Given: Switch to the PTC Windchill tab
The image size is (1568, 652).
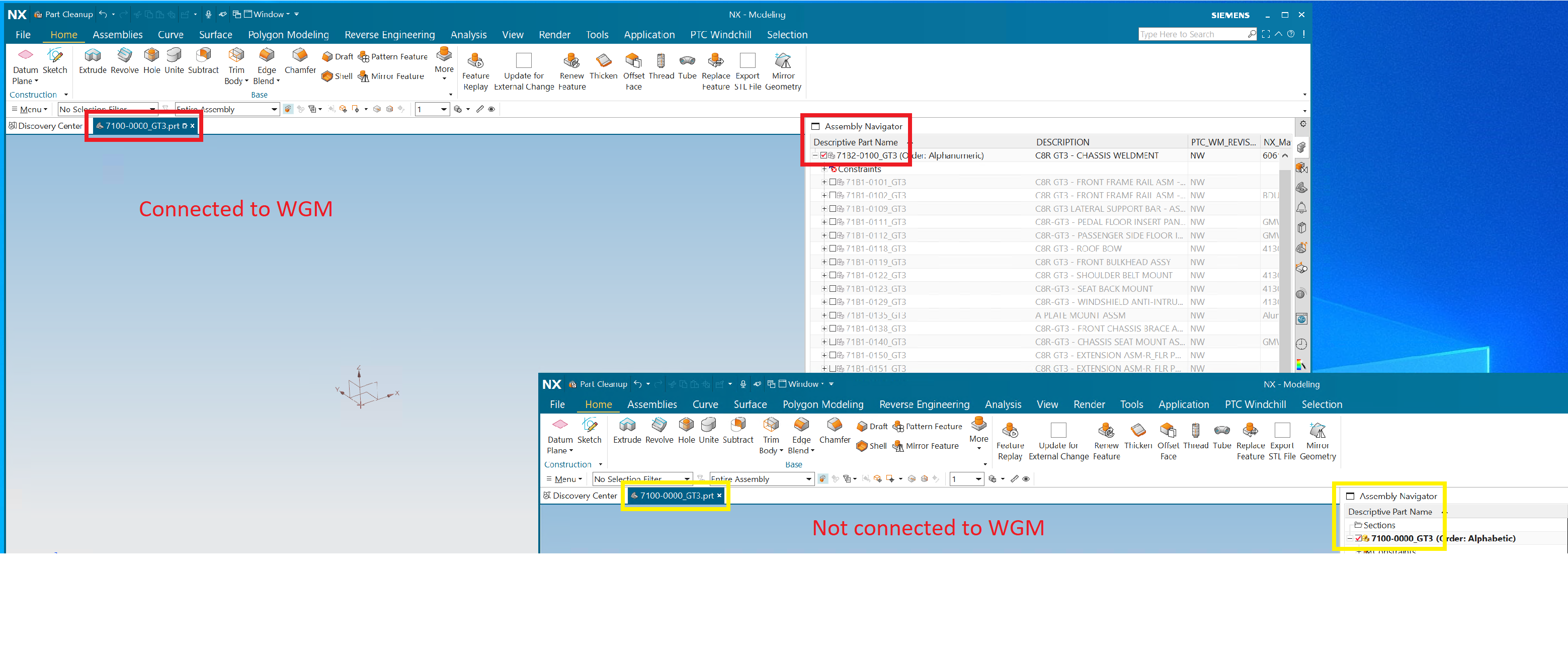Looking at the screenshot, I should [721, 35].
